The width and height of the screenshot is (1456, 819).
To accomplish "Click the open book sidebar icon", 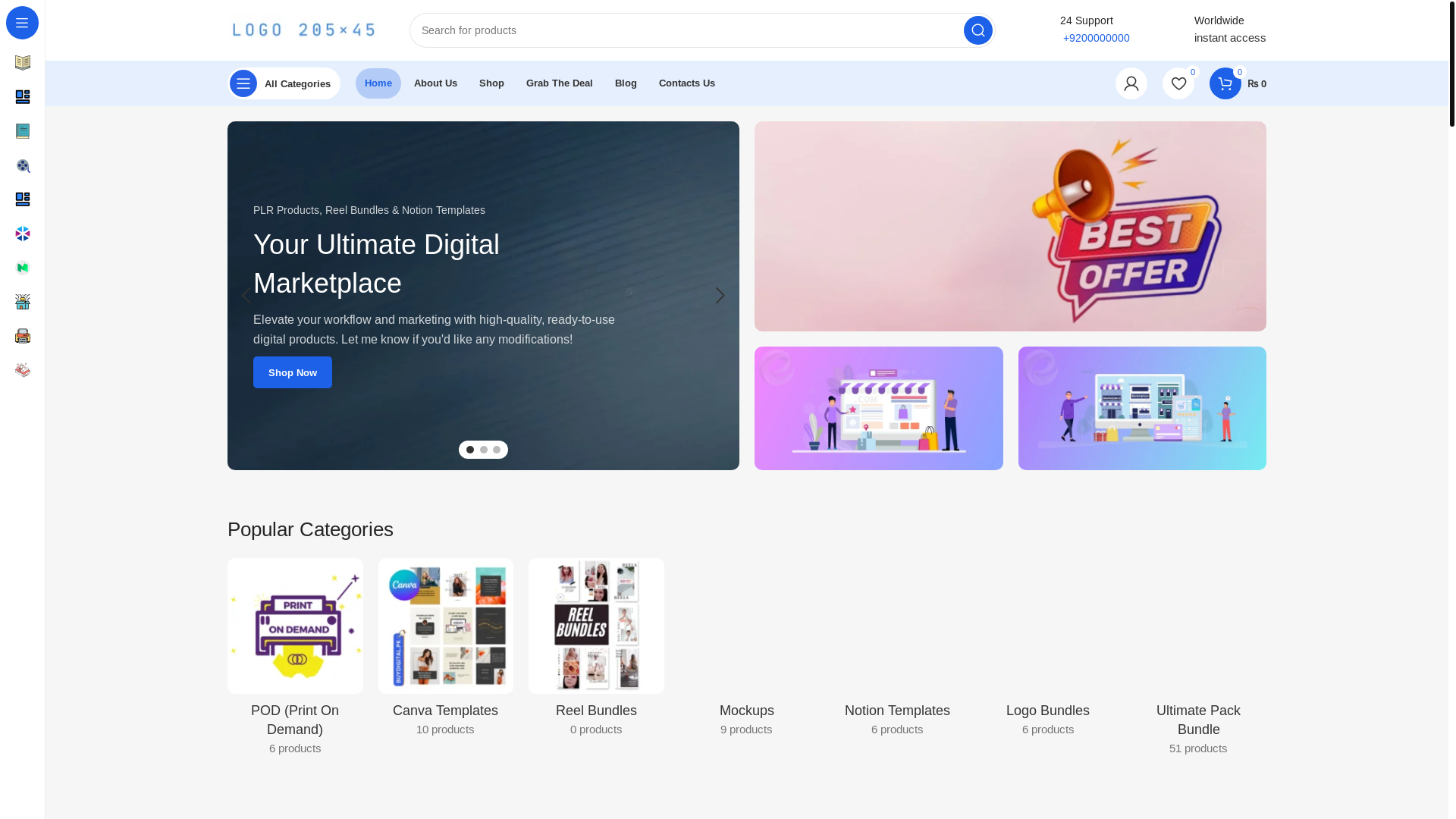I will click(x=23, y=63).
